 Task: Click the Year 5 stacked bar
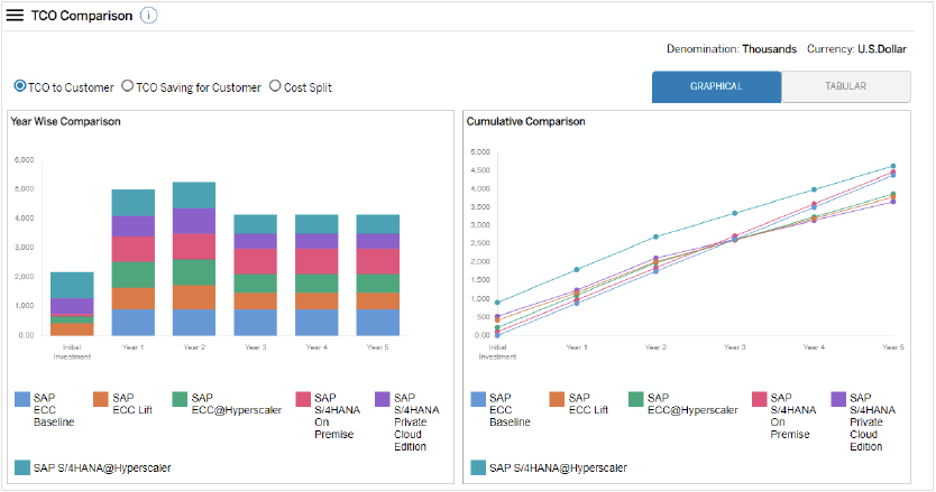(x=378, y=275)
